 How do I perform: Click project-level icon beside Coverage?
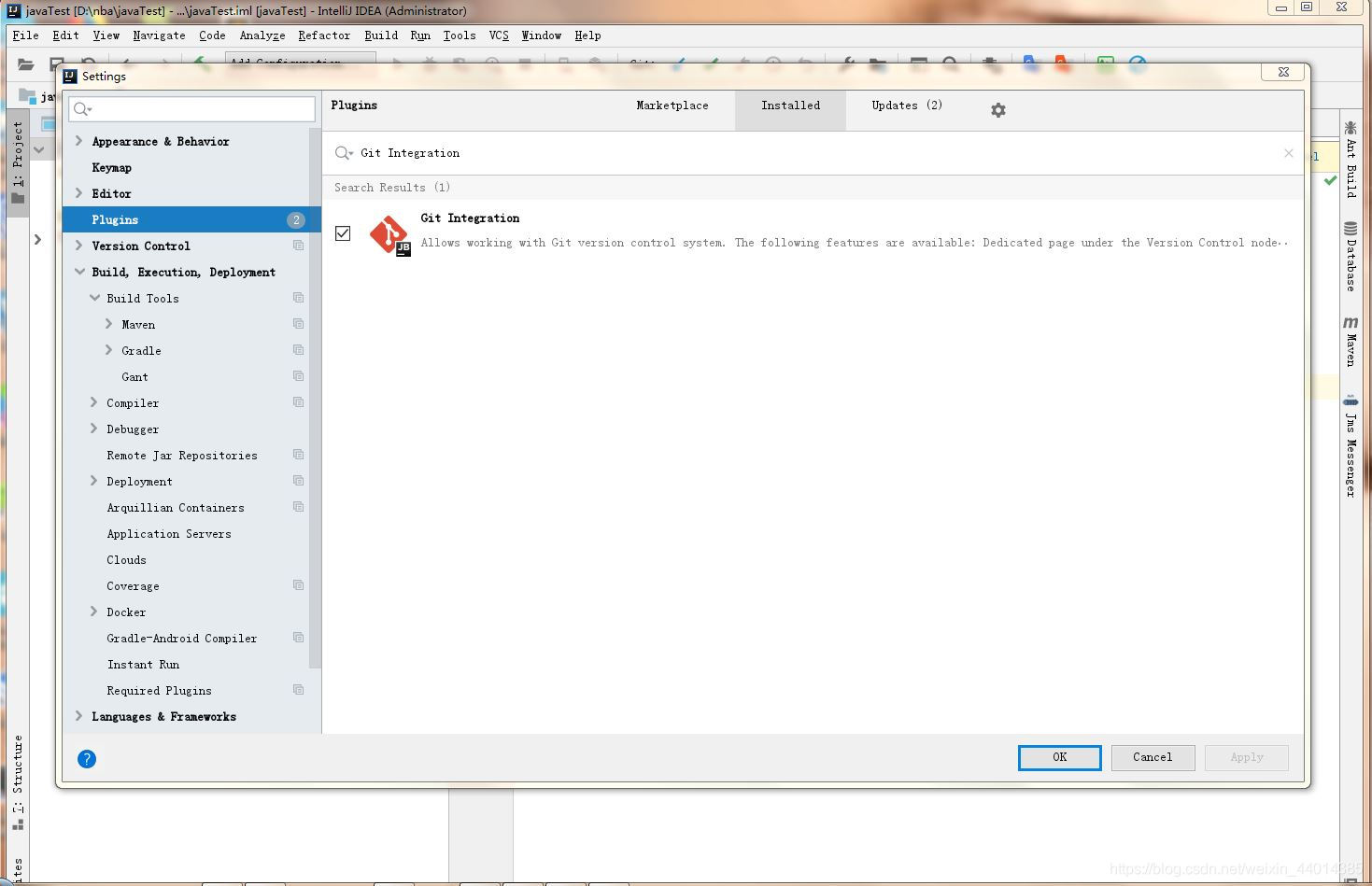point(299,585)
